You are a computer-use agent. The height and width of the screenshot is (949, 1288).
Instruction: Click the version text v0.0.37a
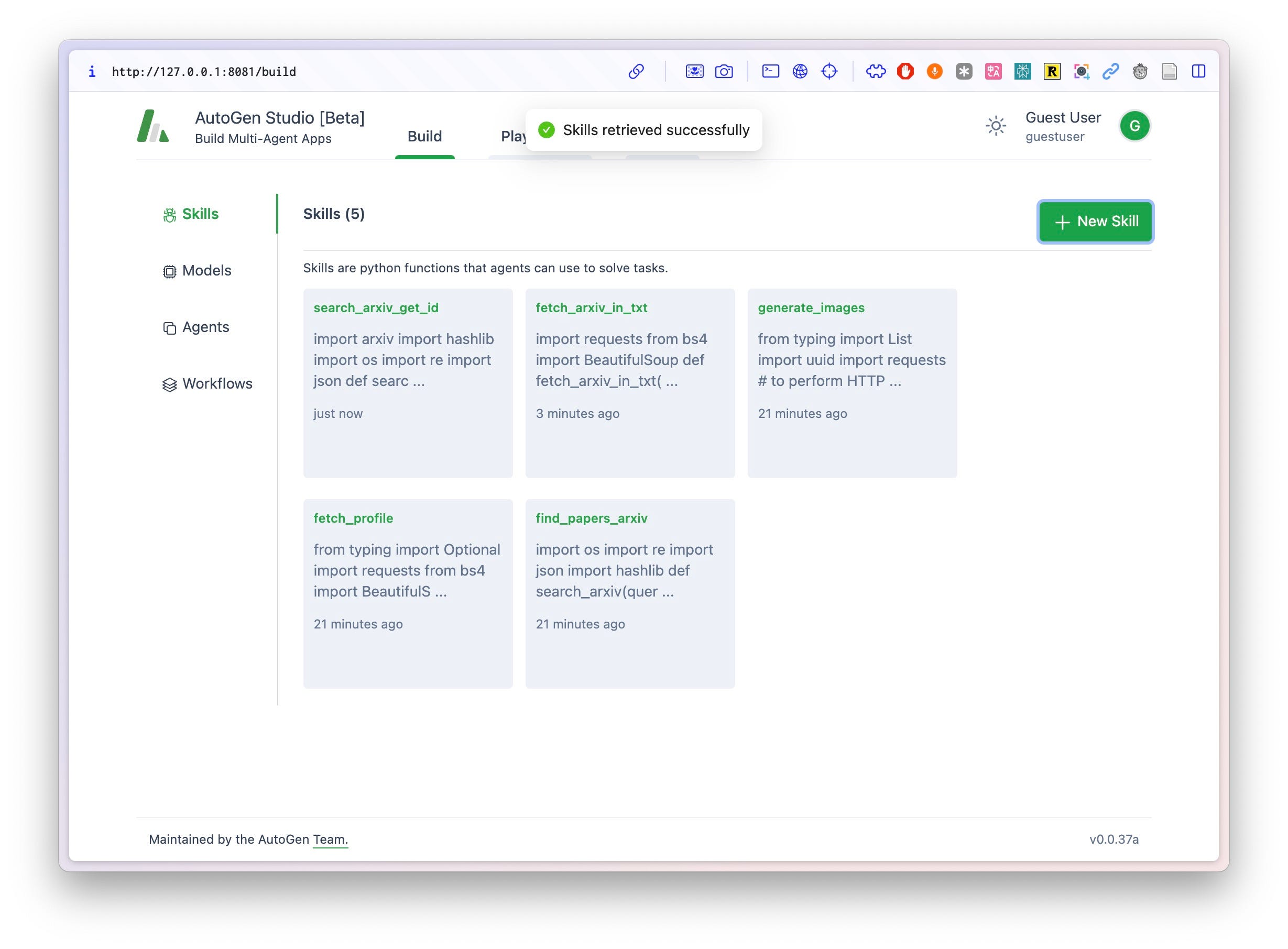[1114, 840]
